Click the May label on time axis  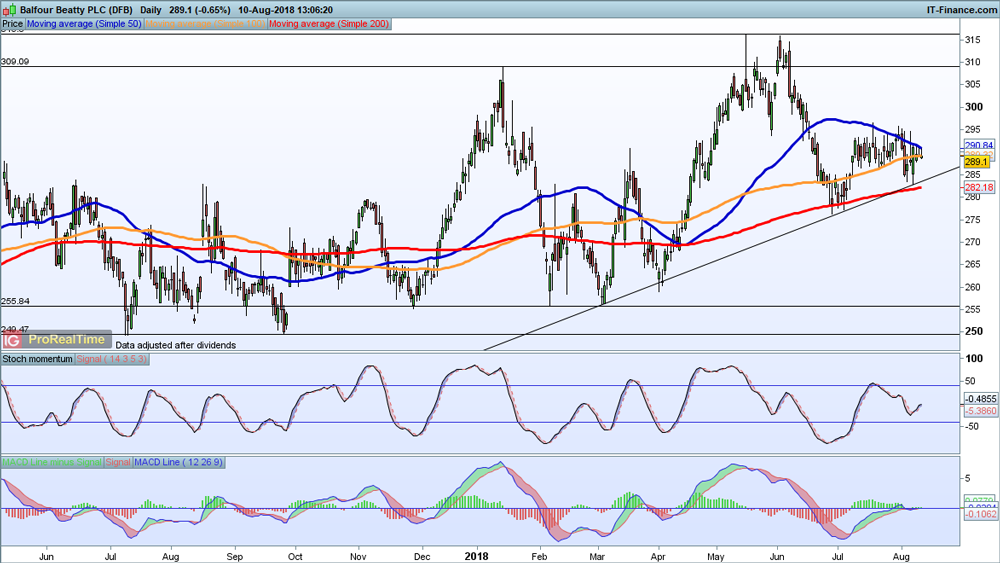(716, 557)
